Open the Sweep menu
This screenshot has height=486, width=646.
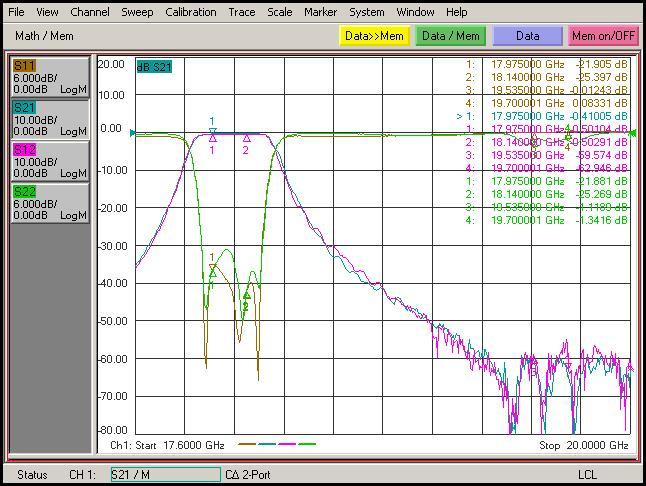[x=137, y=12]
